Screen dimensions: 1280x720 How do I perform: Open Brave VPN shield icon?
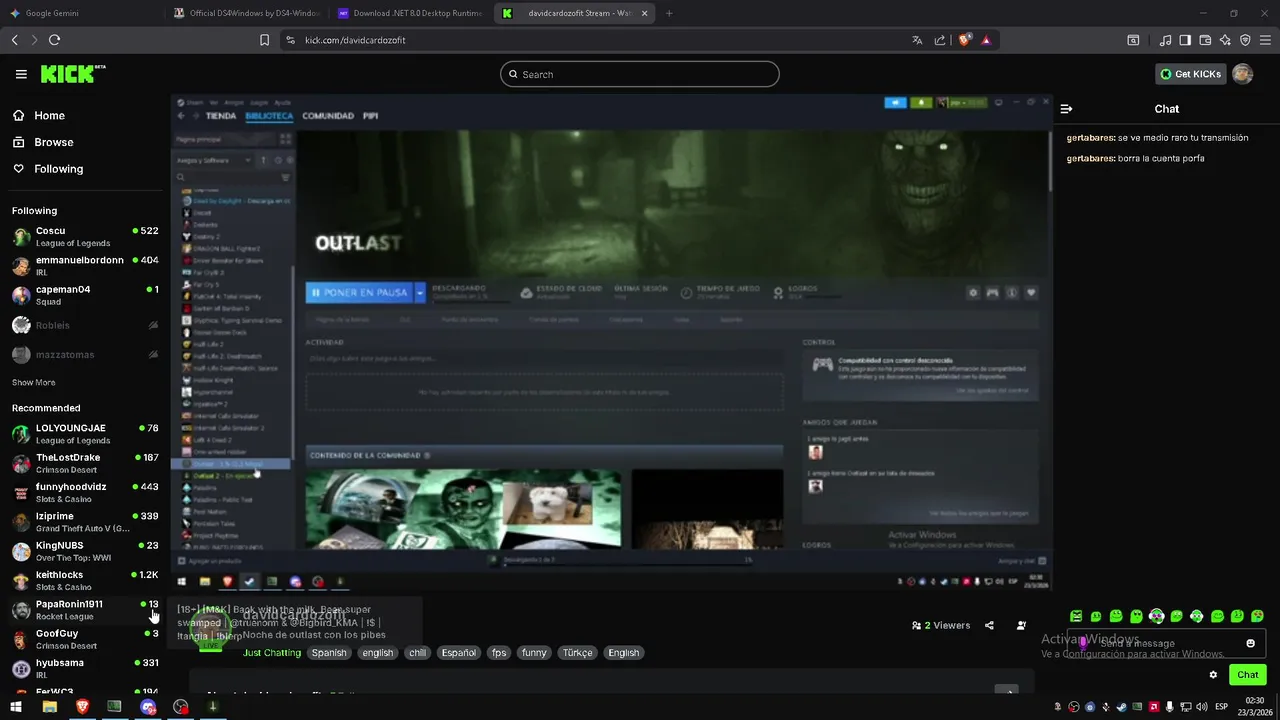pyautogui.click(x=1245, y=40)
